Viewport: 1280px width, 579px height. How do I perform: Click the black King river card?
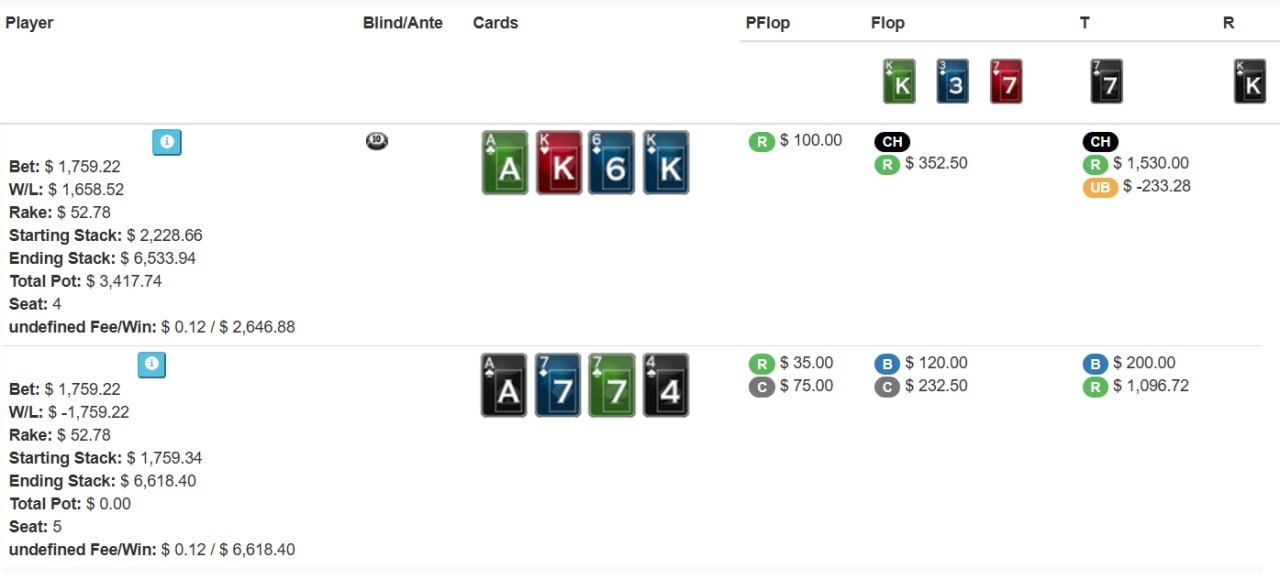click(1250, 82)
